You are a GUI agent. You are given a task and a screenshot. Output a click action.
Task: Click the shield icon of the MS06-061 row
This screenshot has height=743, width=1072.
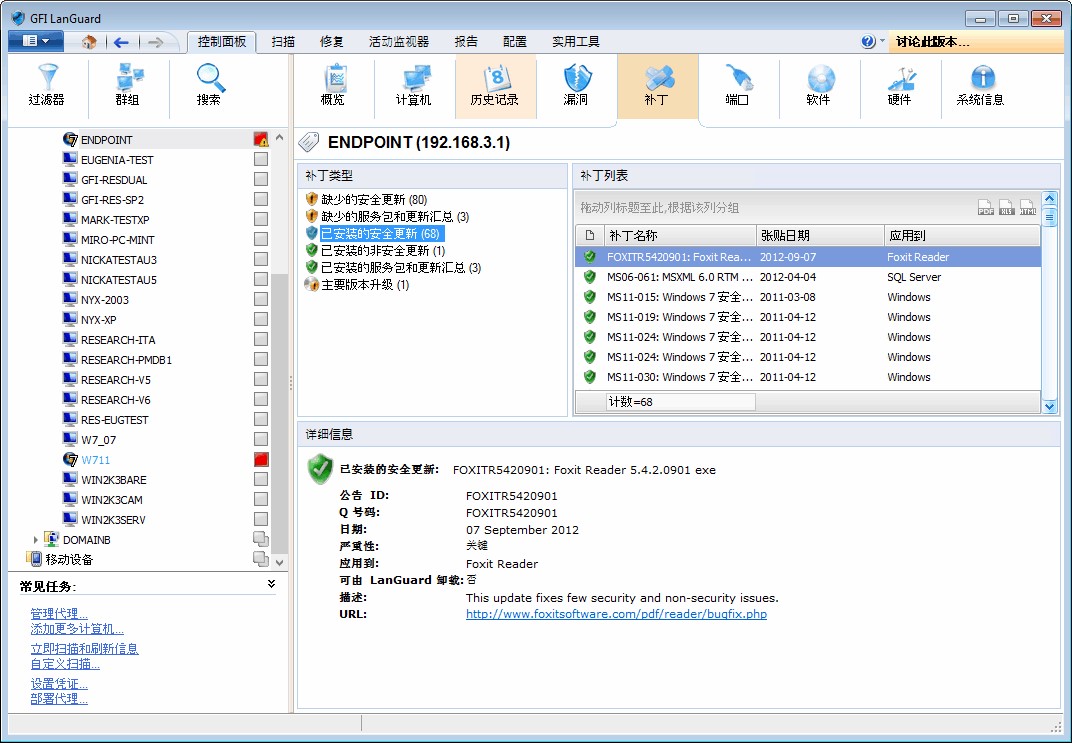(589, 277)
